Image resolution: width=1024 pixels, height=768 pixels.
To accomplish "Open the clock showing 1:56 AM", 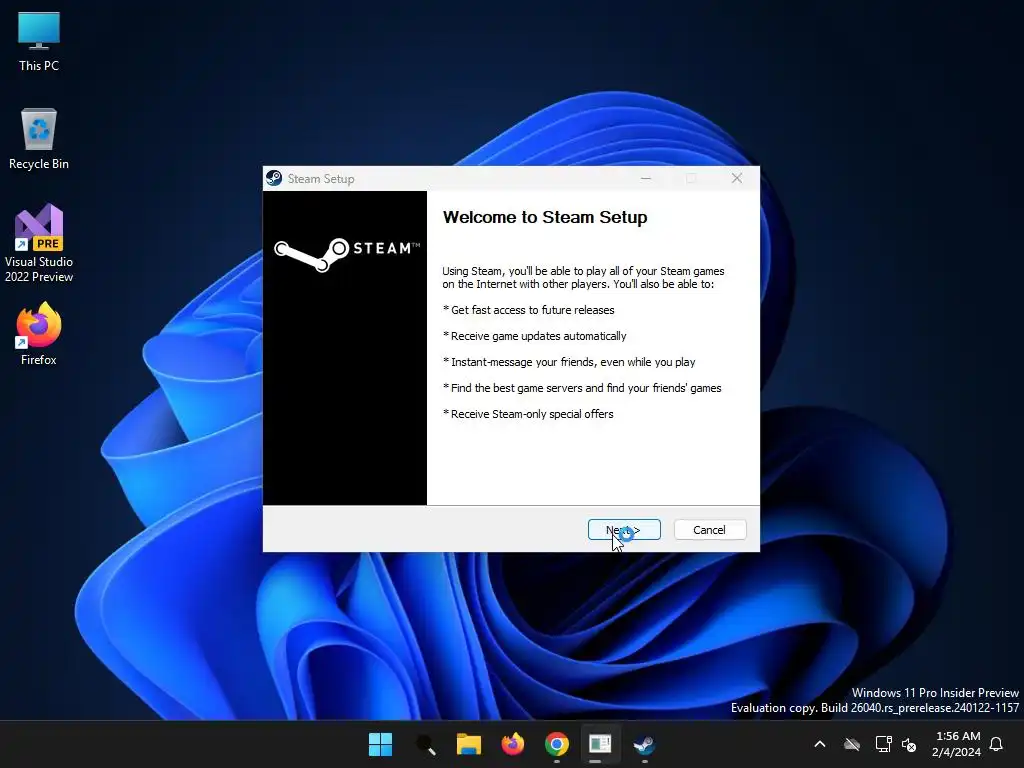I will (957, 744).
